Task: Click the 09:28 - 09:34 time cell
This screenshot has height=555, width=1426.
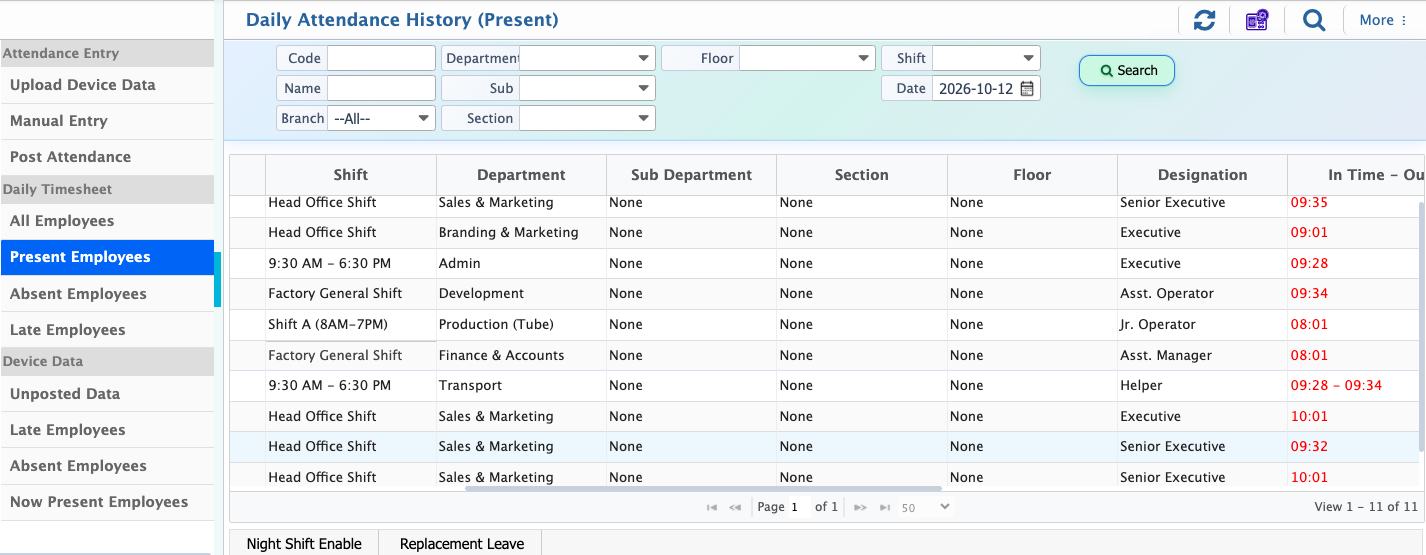Action: click(x=1353, y=386)
